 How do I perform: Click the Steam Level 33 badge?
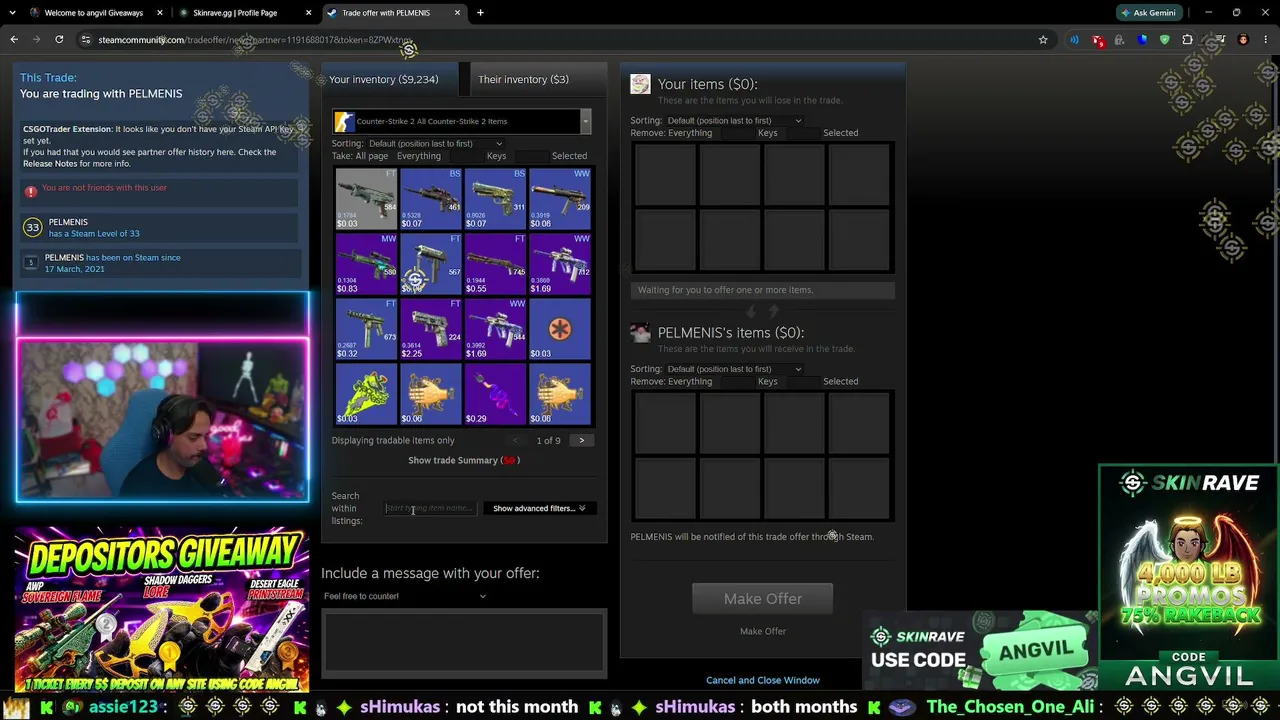click(x=33, y=228)
